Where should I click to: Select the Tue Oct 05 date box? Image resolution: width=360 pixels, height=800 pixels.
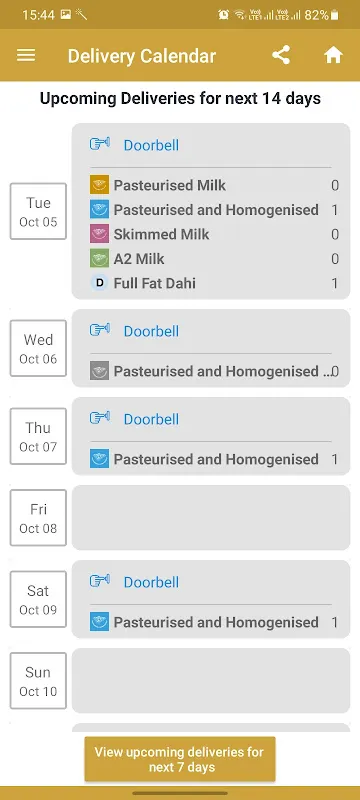[x=38, y=211]
